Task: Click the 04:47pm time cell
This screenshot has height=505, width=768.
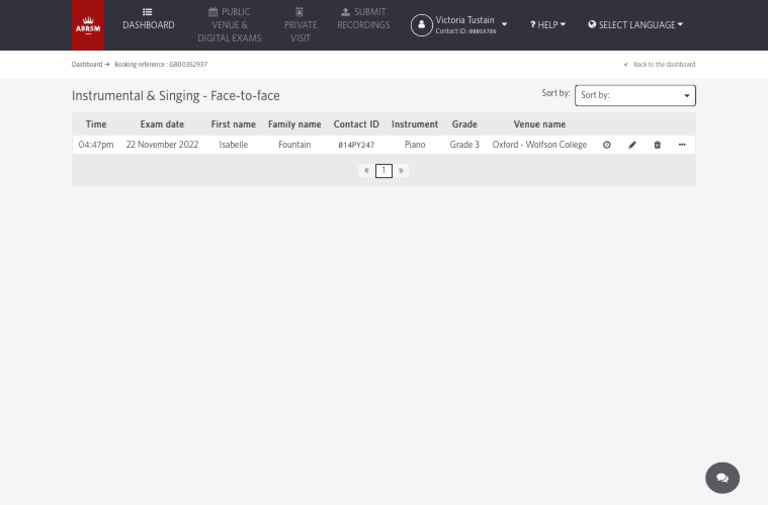Action: (x=96, y=144)
